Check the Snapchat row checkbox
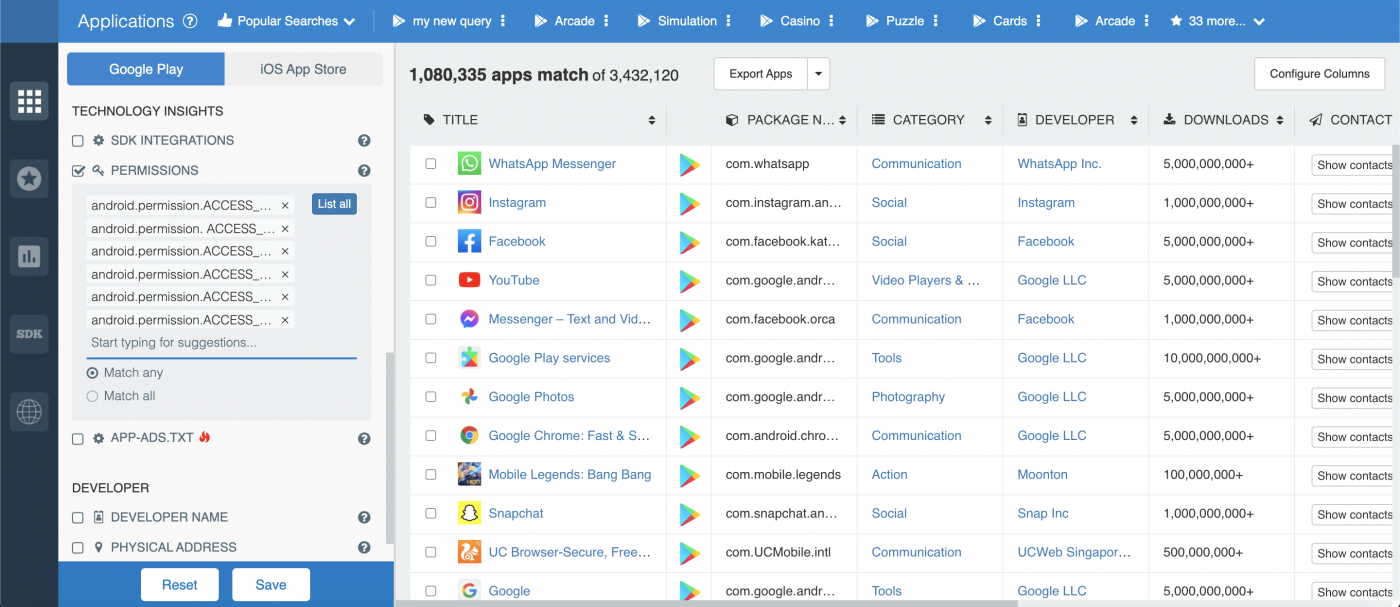The height and width of the screenshot is (607, 1400). (x=431, y=514)
